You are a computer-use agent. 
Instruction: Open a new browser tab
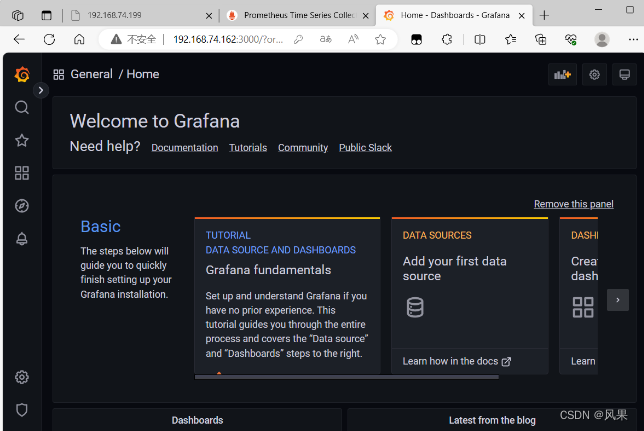(544, 16)
